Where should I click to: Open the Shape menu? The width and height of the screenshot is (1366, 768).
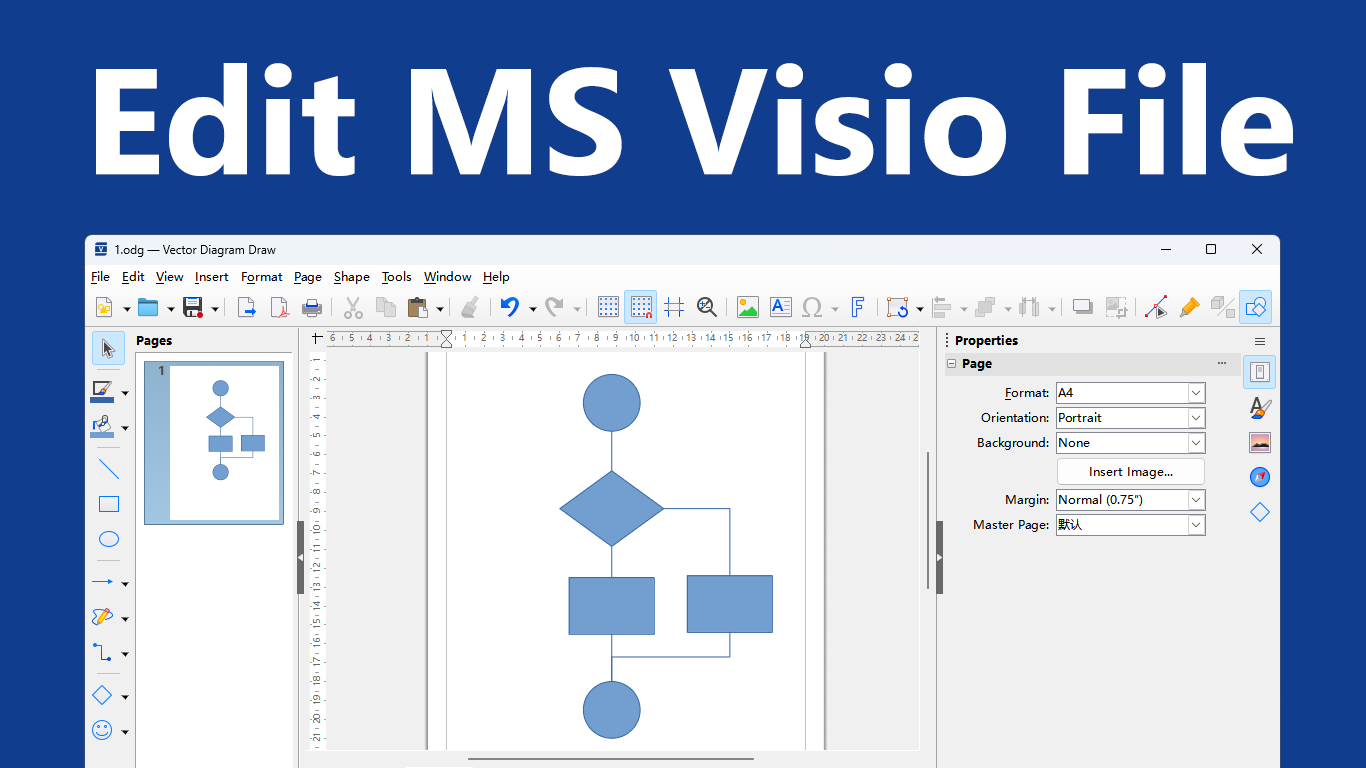pos(352,277)
